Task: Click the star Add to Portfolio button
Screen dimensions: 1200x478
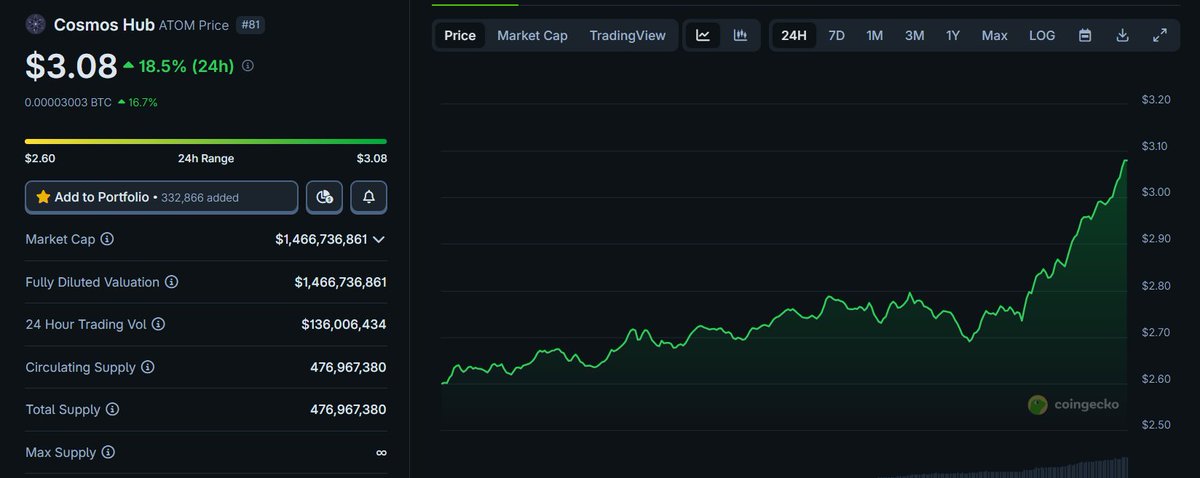Action: pyautogui.click(x=161, y=197)
